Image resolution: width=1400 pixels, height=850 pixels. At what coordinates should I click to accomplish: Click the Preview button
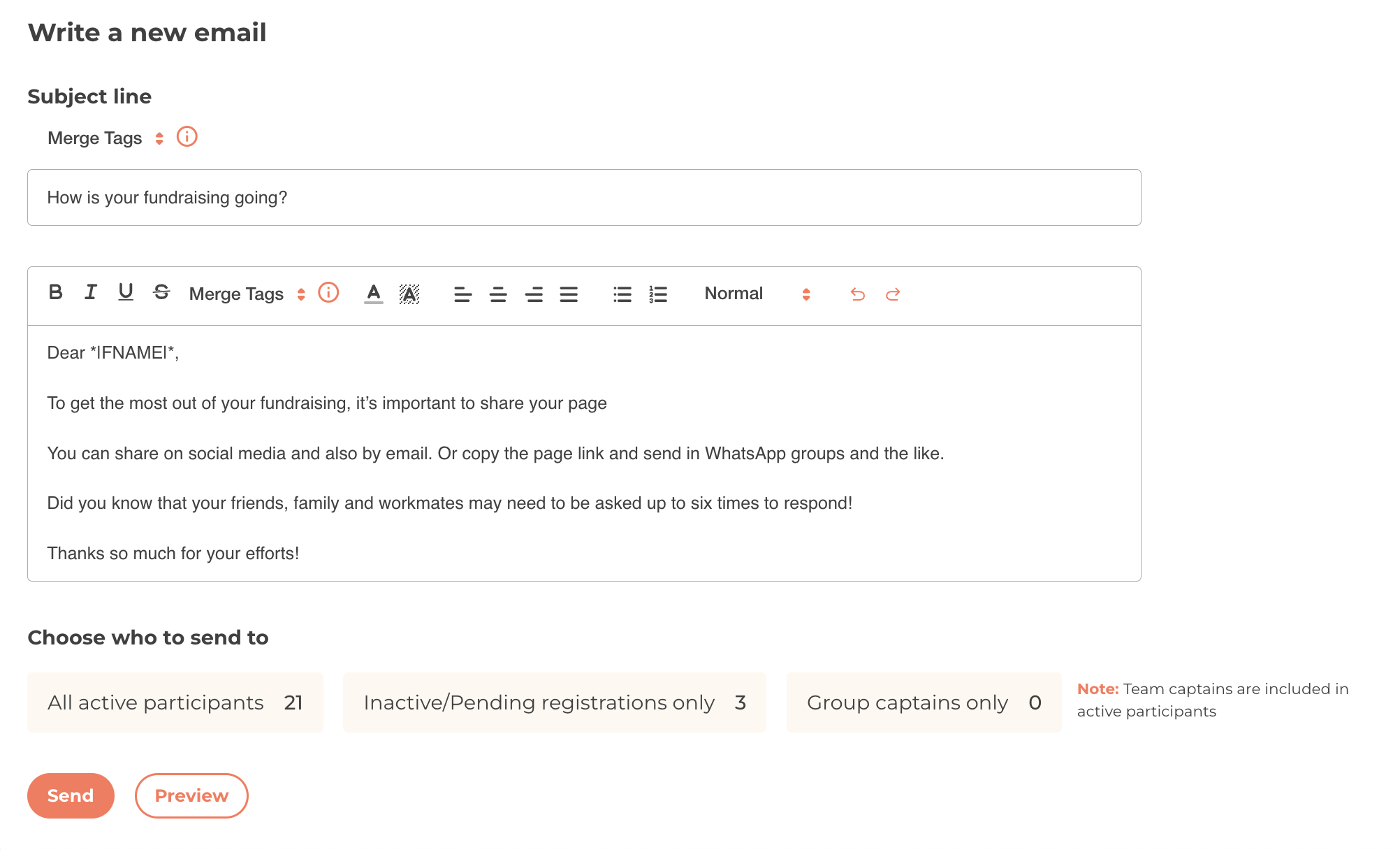(191, 795)
